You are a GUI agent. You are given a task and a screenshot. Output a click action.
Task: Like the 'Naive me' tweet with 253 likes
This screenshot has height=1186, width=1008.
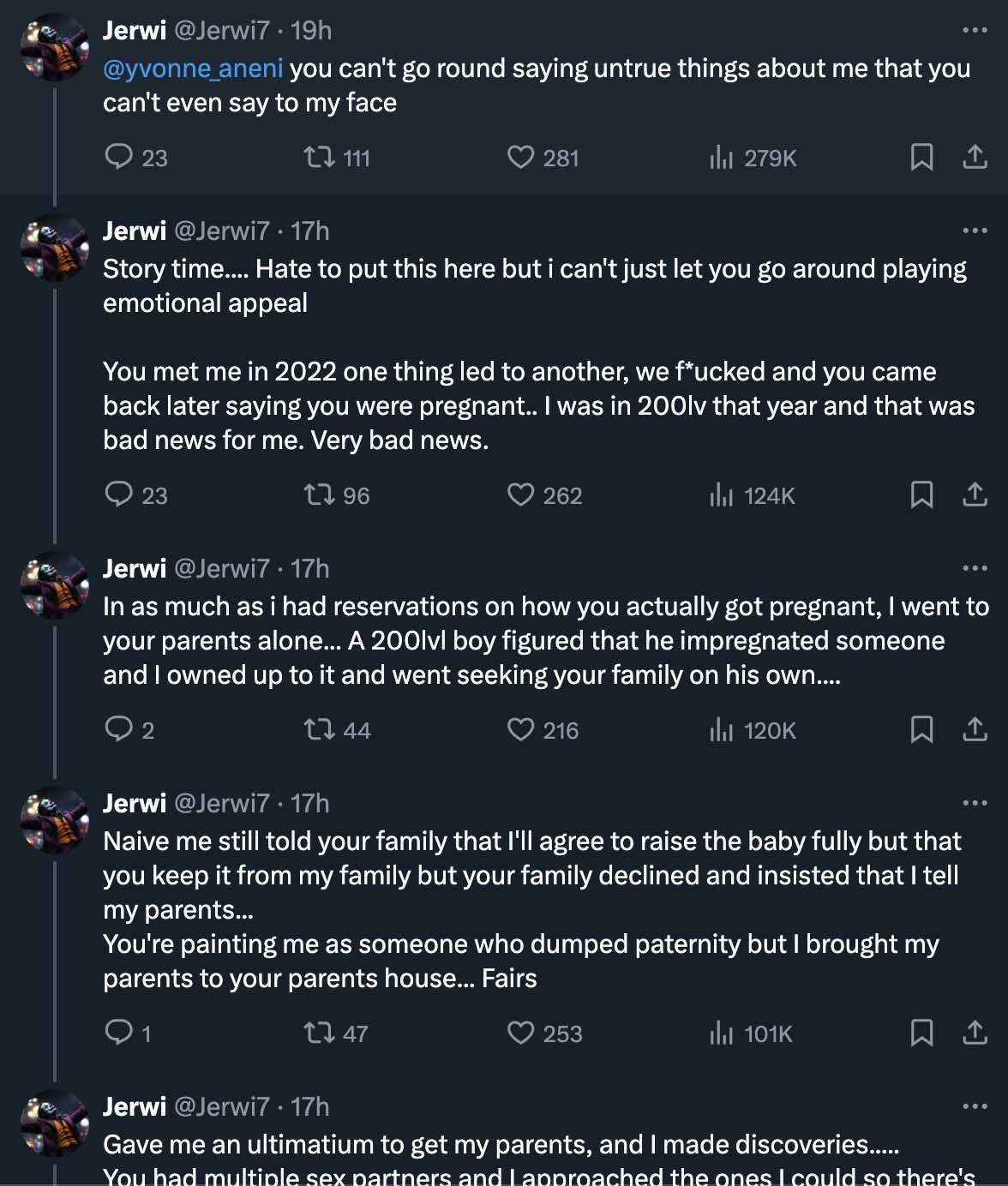tap(520, 1033)
